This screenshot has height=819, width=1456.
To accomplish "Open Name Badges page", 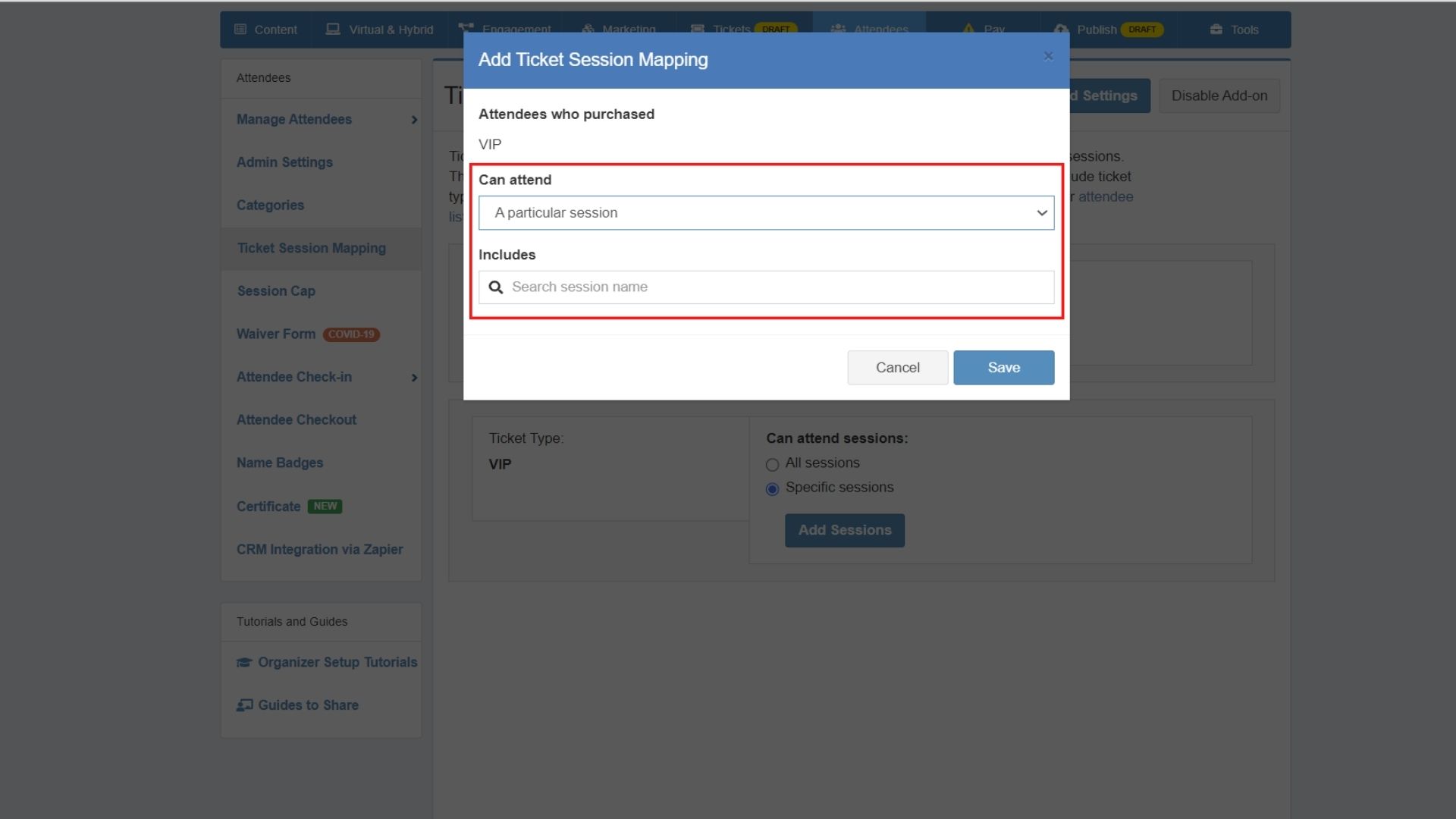I will [280, 463].
